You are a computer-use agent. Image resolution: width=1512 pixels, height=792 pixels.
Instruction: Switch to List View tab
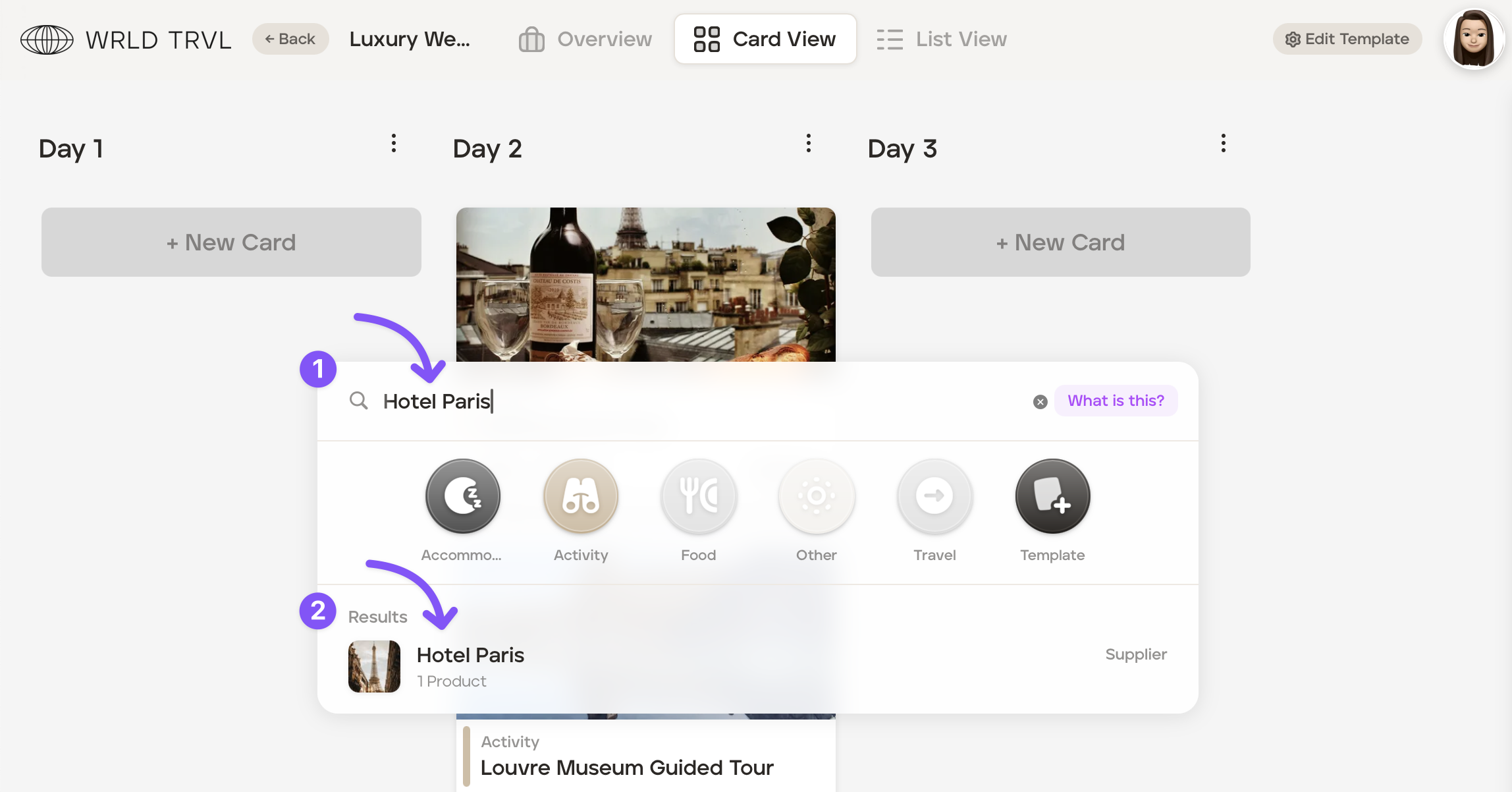click(x=942, y=40)
